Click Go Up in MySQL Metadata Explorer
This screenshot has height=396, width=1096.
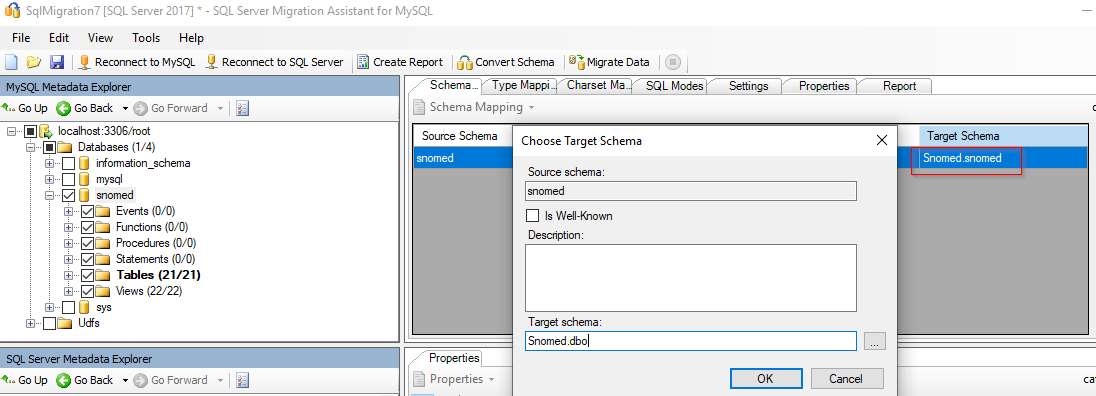tap(25, 108)
